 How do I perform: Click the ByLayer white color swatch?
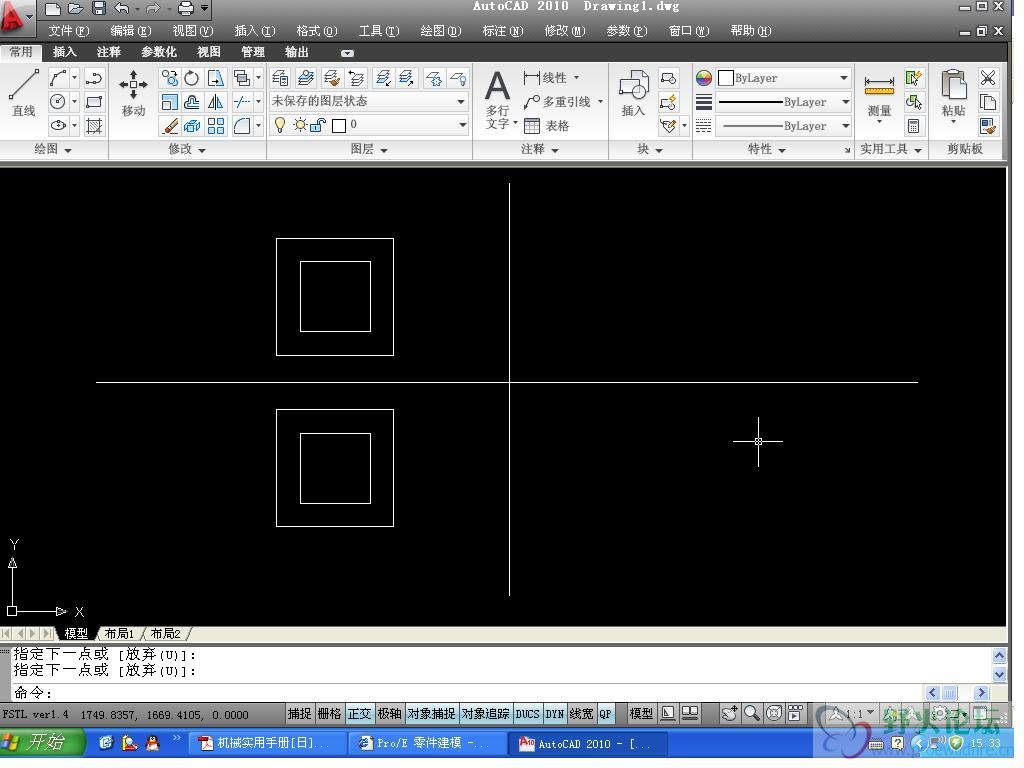coord(726,78)
